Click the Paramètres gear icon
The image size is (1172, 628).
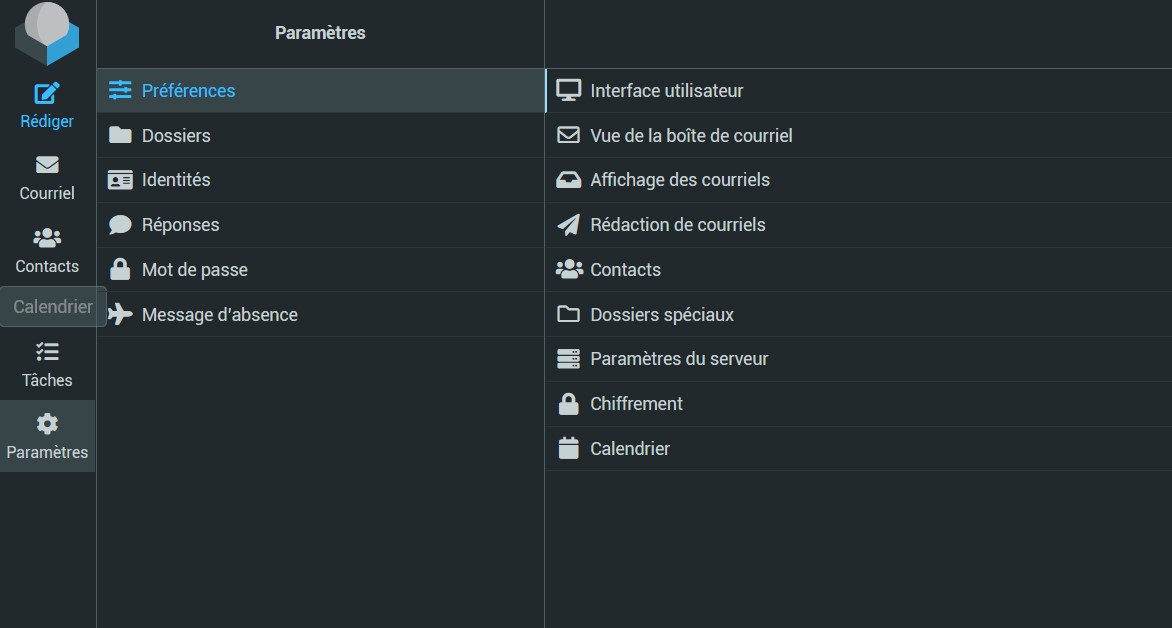(47, 424)
